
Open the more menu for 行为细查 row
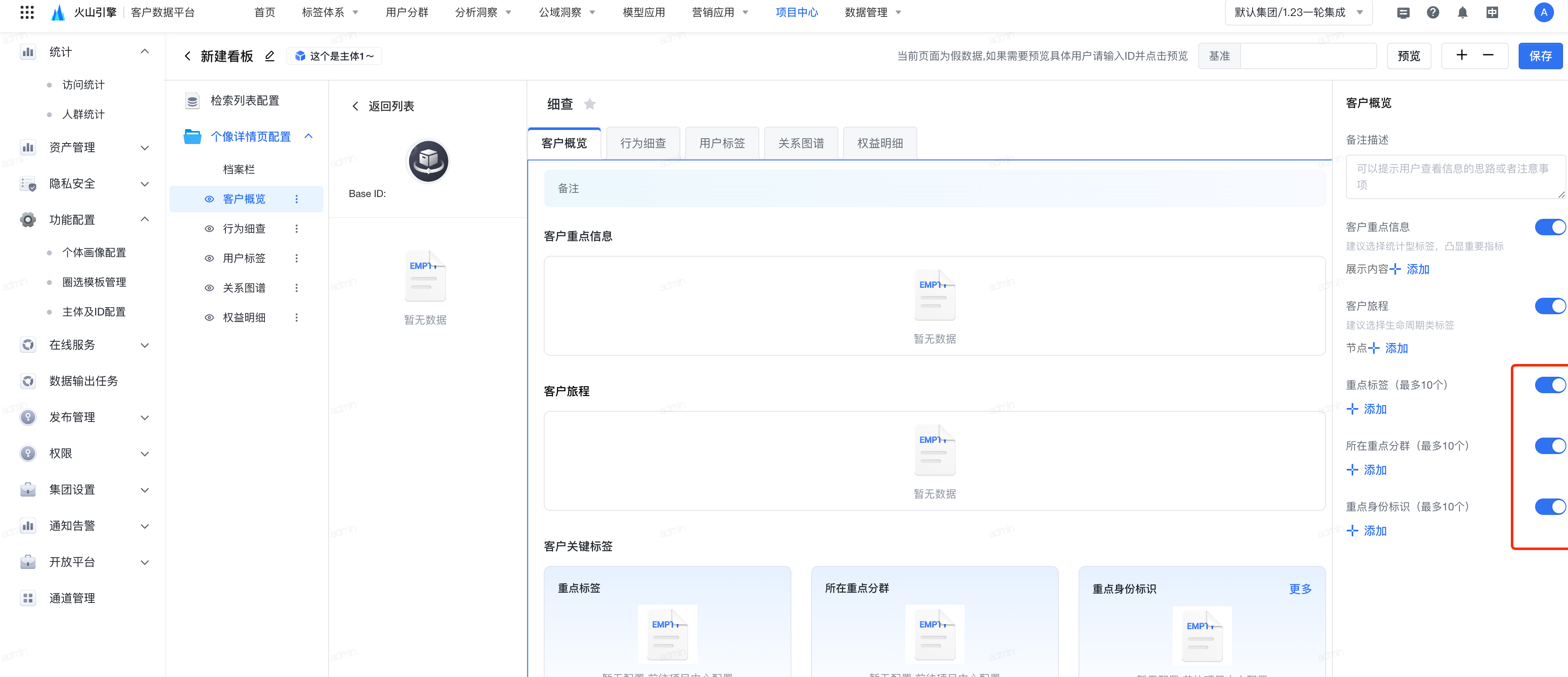(297, 228)
